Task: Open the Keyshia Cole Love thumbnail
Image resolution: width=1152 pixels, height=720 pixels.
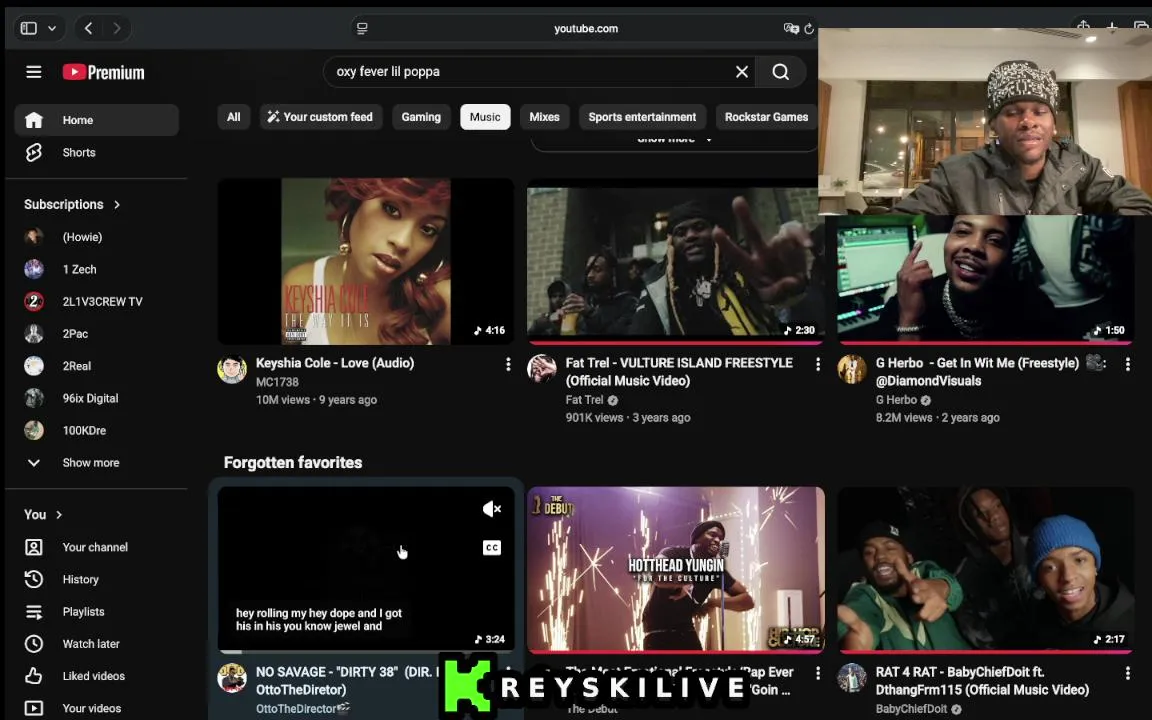Action: (x=366, y=262)
